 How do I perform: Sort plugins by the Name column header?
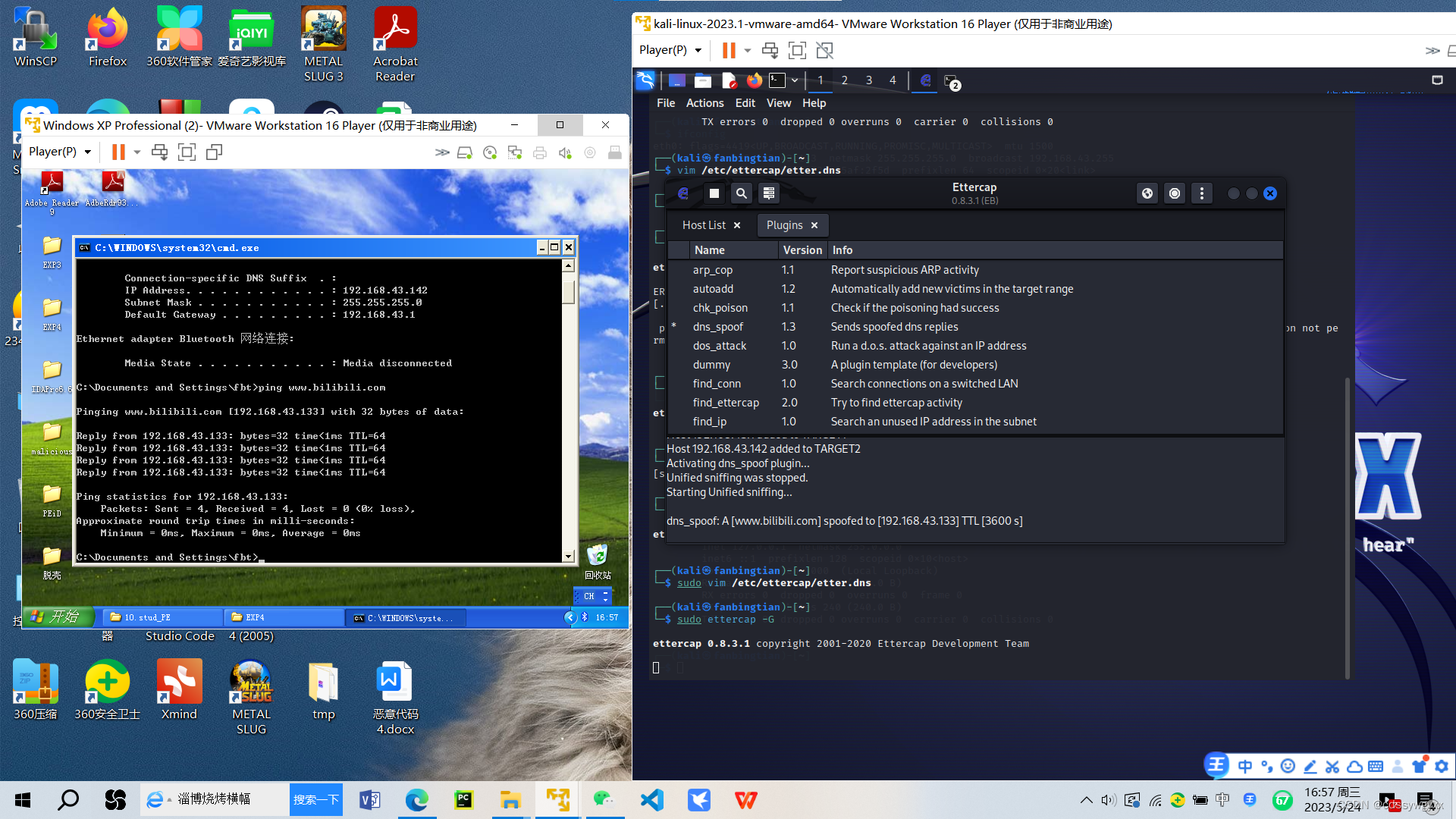734,250
